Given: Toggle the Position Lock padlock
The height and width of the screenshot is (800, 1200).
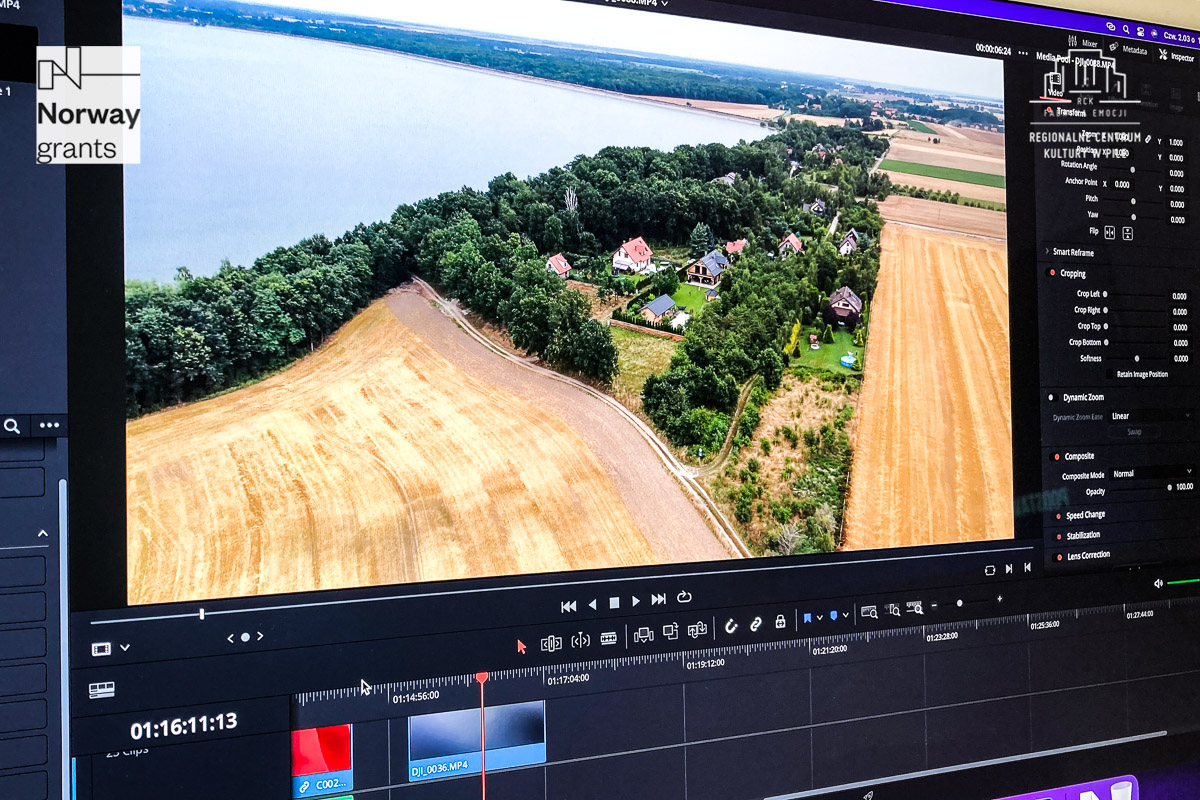Looking at the screenshot, I should pyautogui.click(x=780, y=622).
